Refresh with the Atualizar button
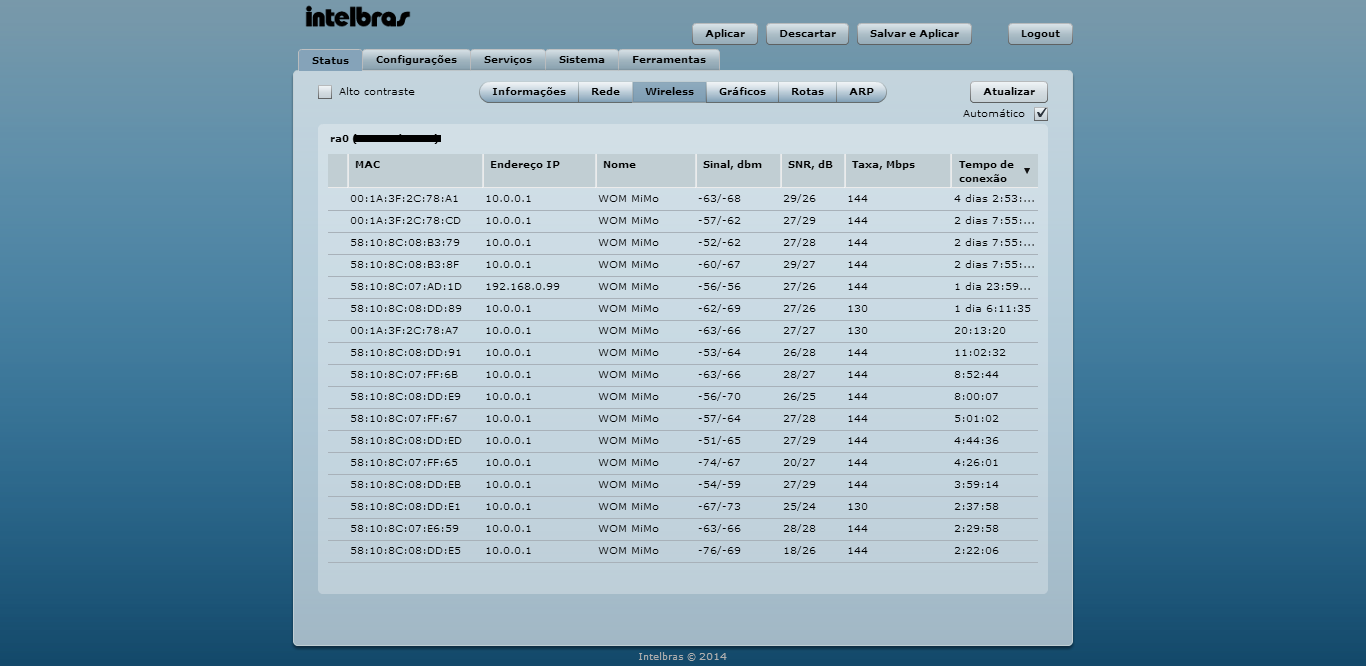The width and height of the screenshot is (1366, 666). (1009, 92)
